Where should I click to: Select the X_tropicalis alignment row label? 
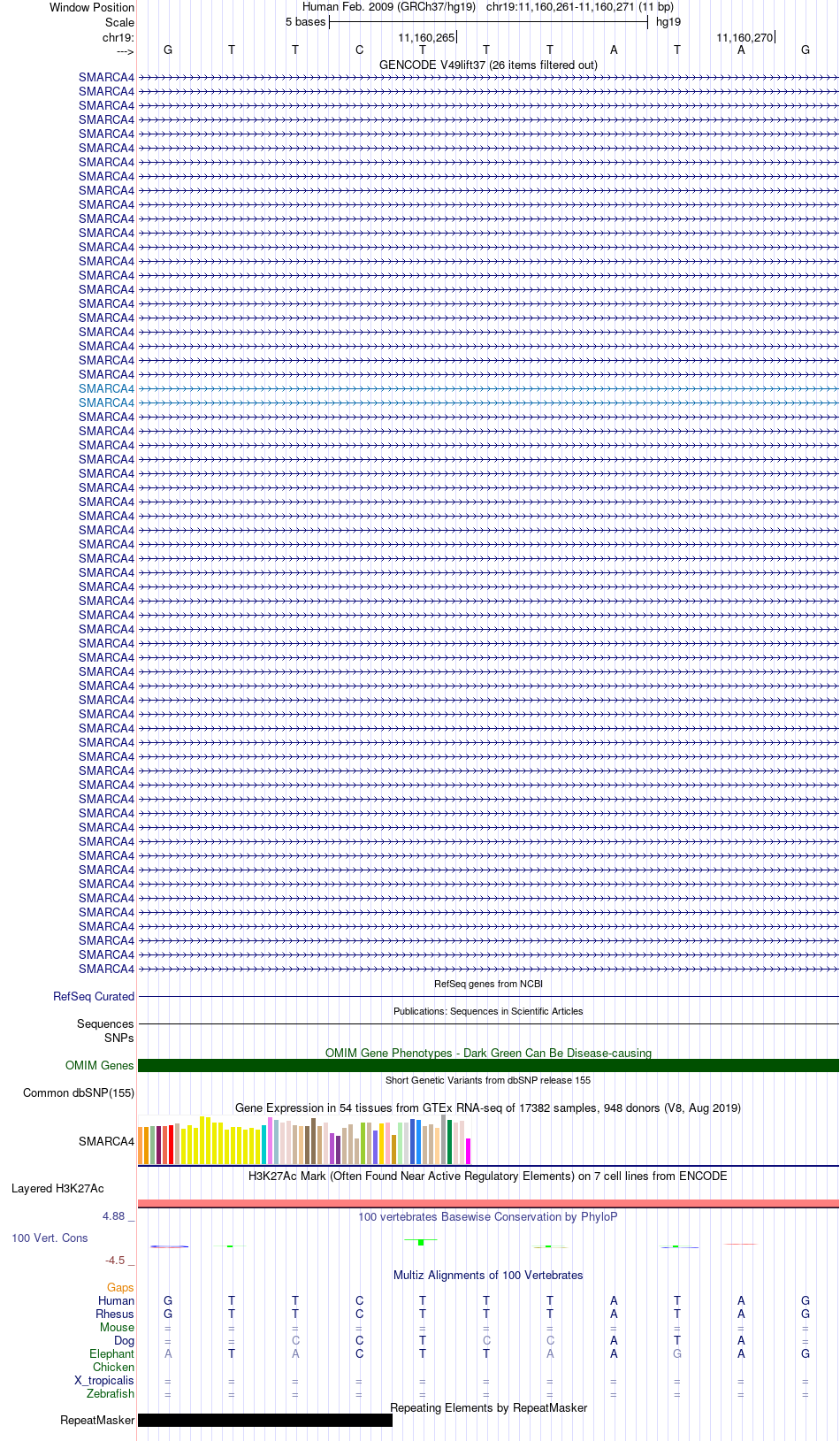click(x=104, y=1380)
